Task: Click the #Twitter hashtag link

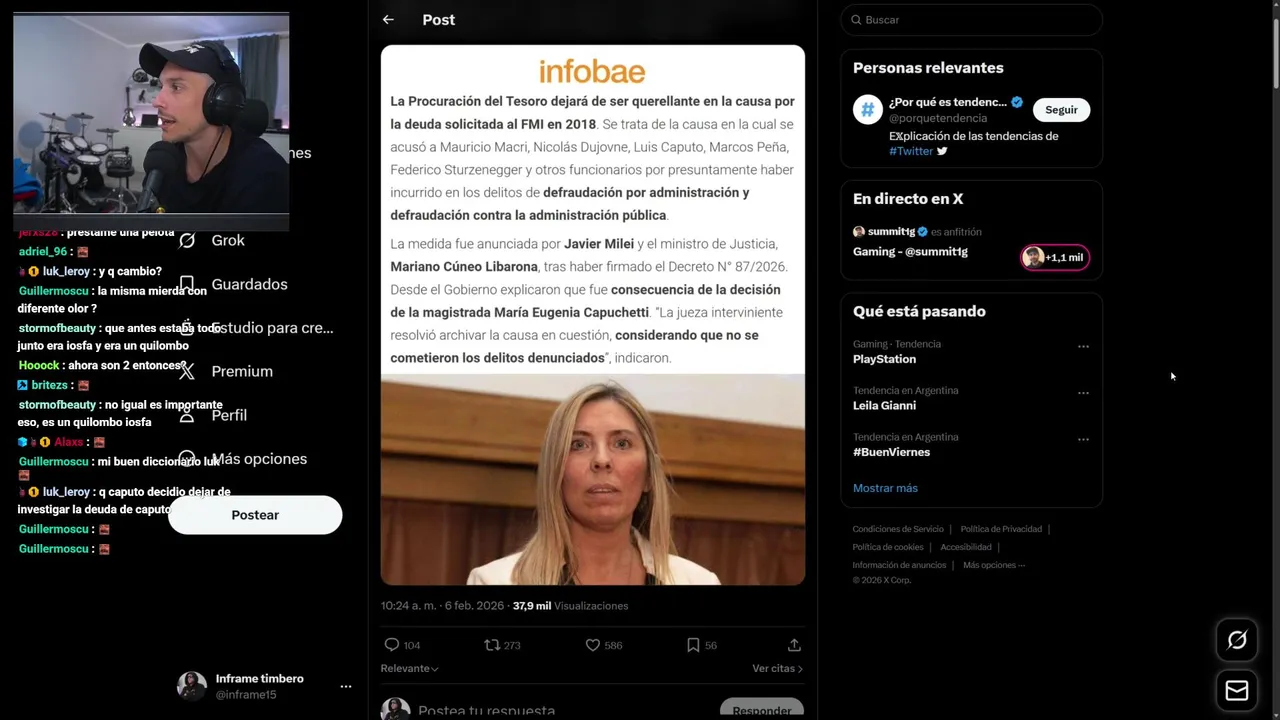Action: pyautogui.click(x=911, y=151)
